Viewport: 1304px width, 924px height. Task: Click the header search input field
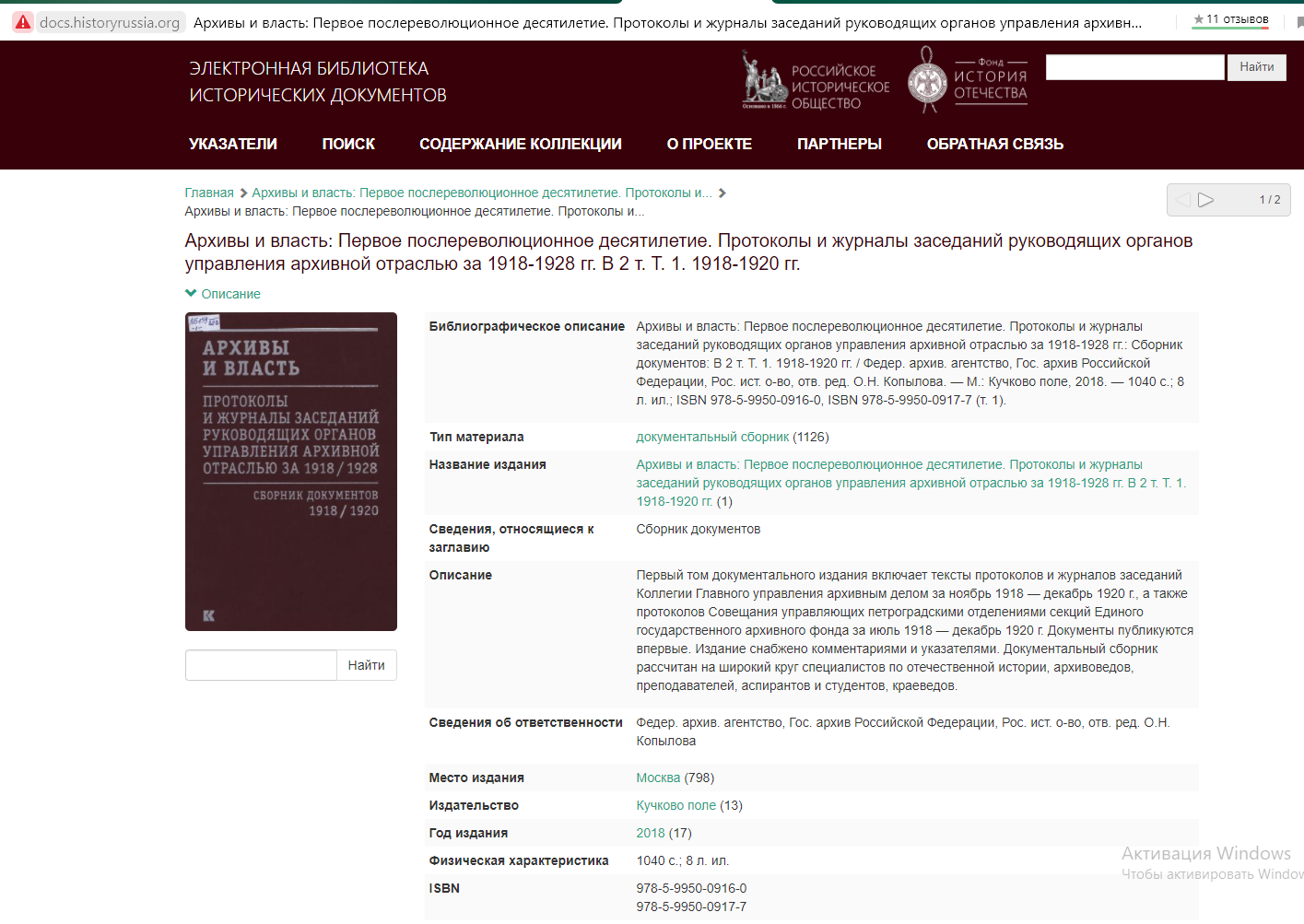(x=1134, y=67)
